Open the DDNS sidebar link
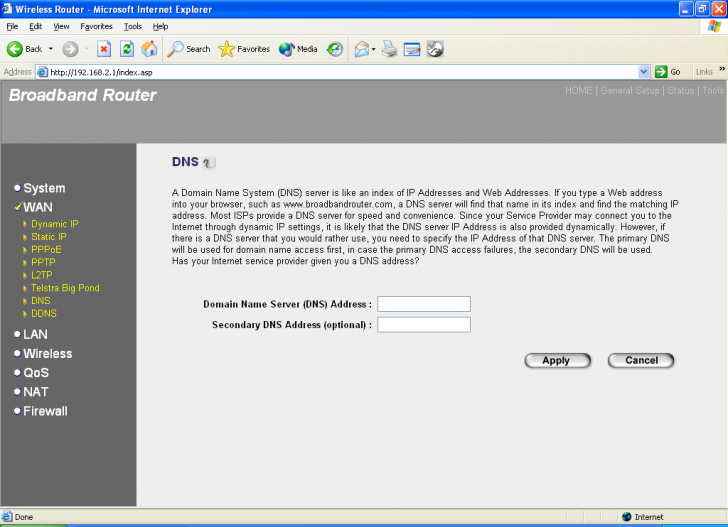The image size is (728, 527). [44, 313]
